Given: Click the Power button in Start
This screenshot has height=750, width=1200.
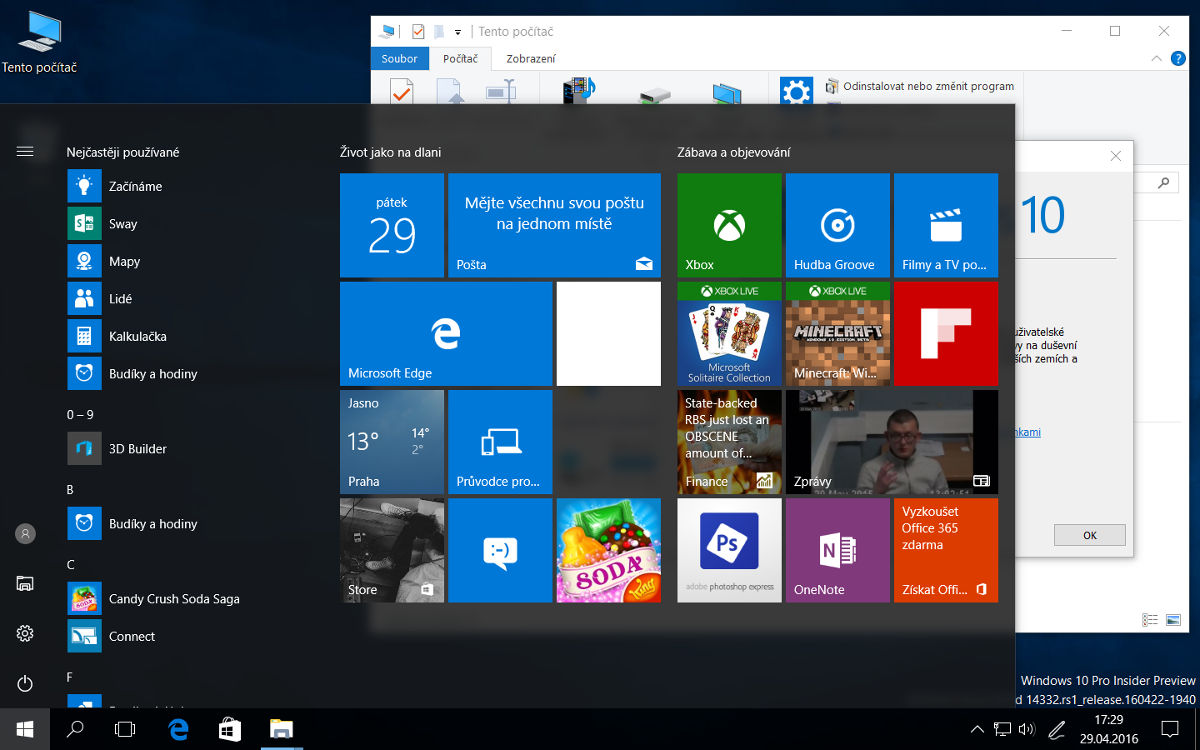Looking at the screenshot, I should coord(25,684).
